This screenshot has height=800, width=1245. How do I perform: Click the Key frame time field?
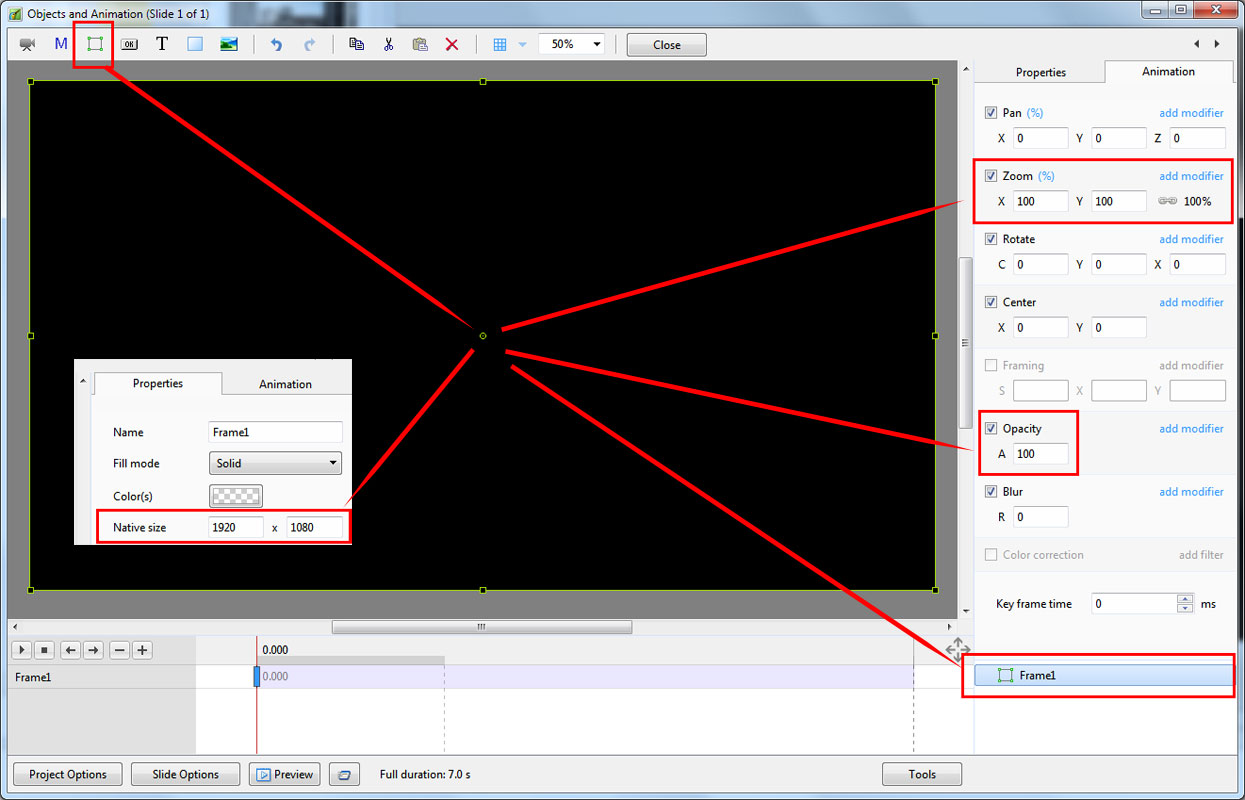pos(1134,604)
